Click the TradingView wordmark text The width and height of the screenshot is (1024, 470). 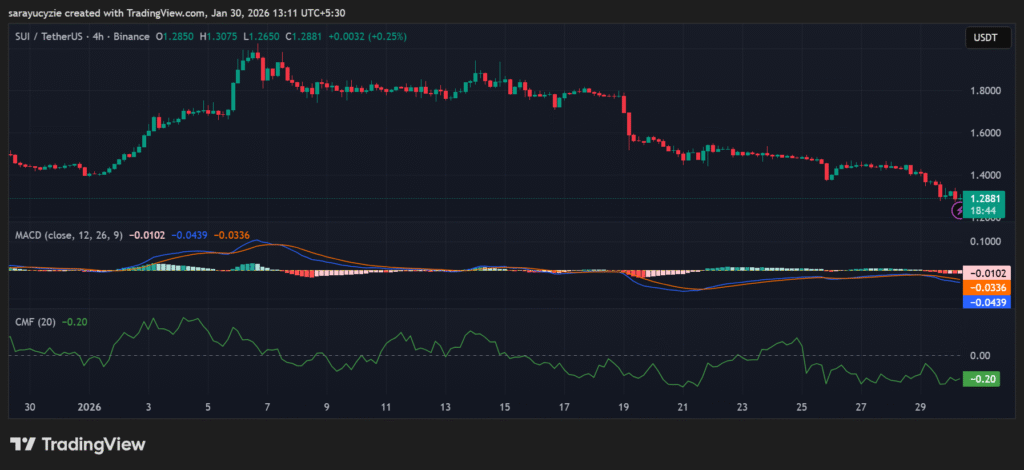click(x=93, y=444)
